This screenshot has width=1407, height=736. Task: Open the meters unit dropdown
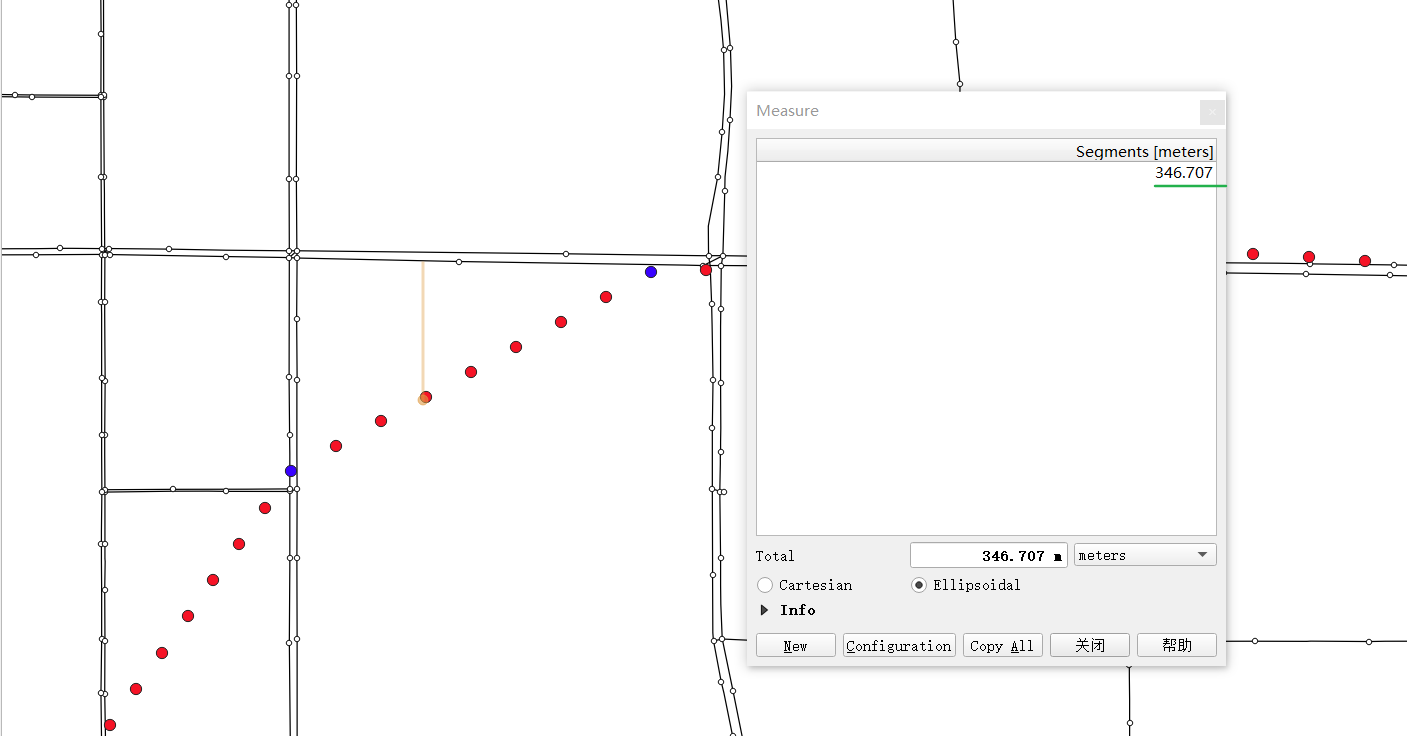point(1145,555)
